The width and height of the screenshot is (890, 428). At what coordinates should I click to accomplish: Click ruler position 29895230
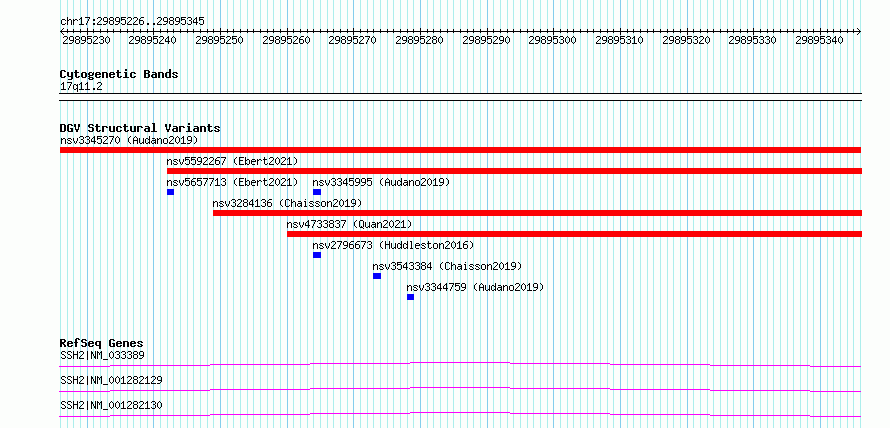tap(86, 40)
